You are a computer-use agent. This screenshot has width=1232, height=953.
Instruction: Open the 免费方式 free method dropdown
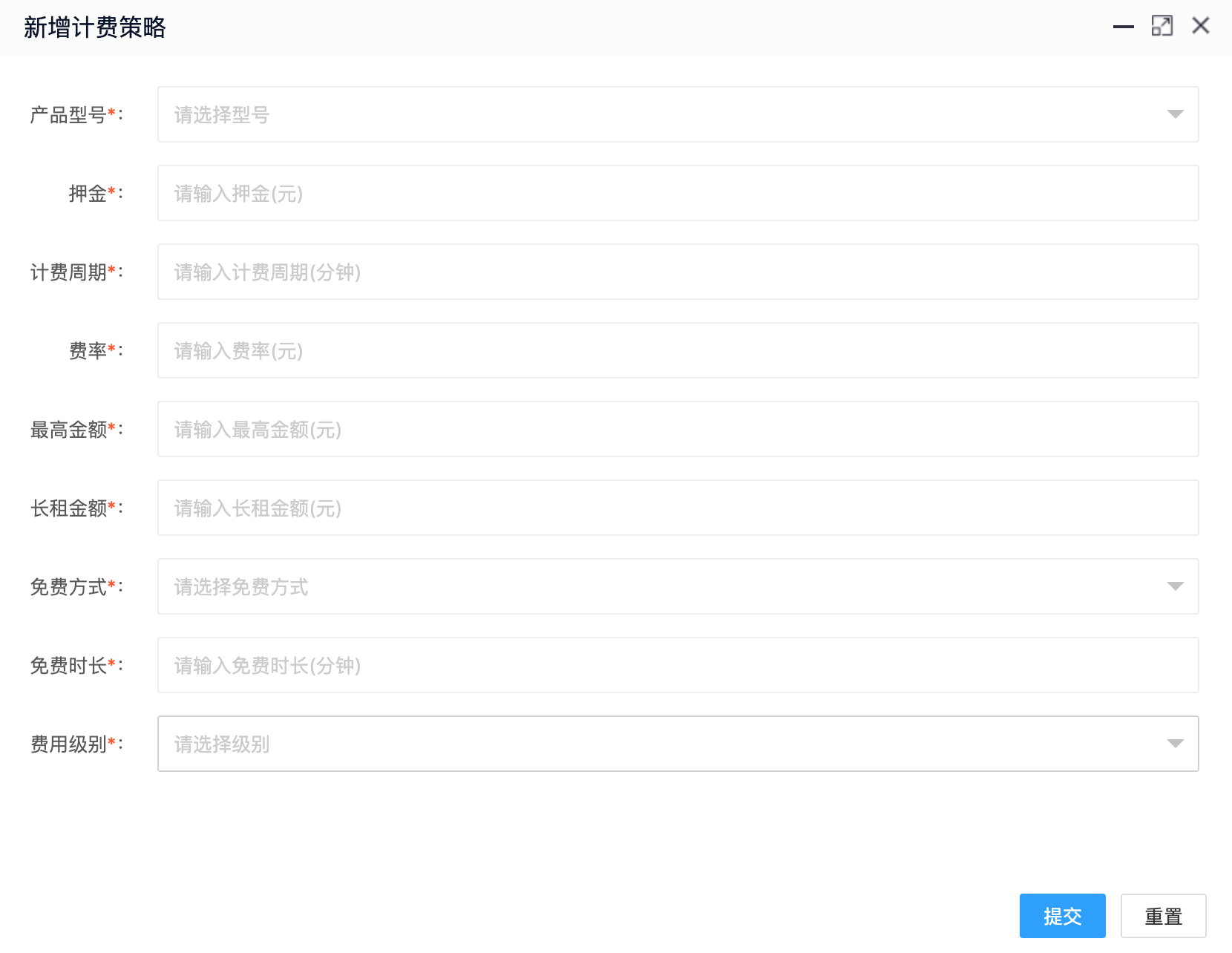678,586
